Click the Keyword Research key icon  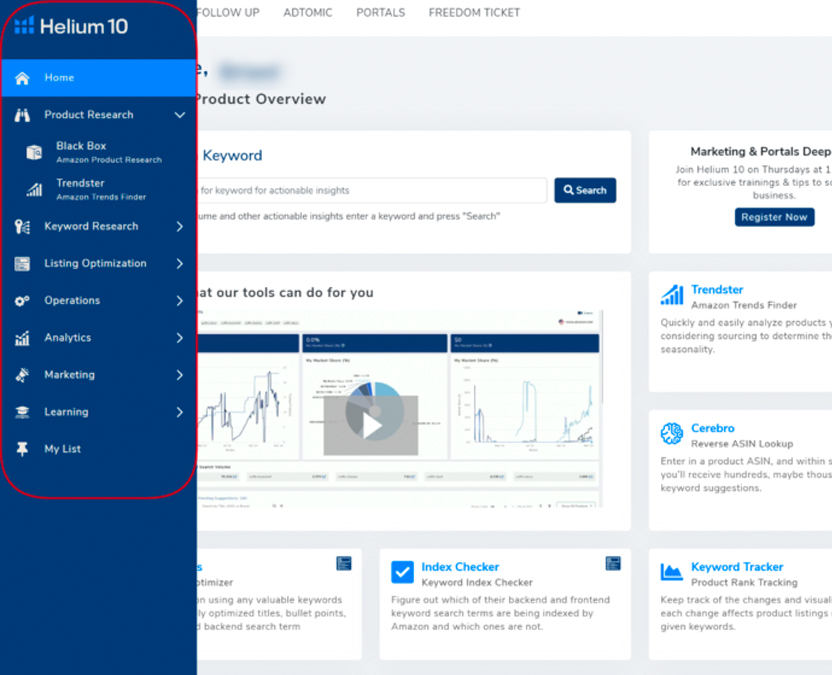(22, 227)
